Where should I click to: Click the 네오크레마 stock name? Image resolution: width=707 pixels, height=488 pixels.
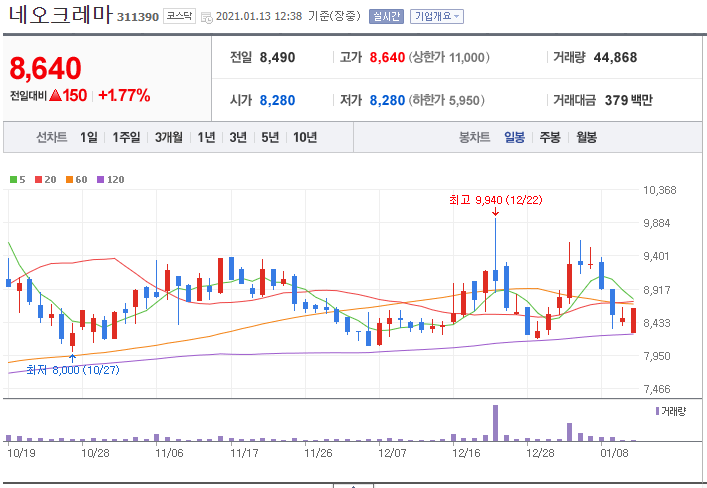point(60,14)
